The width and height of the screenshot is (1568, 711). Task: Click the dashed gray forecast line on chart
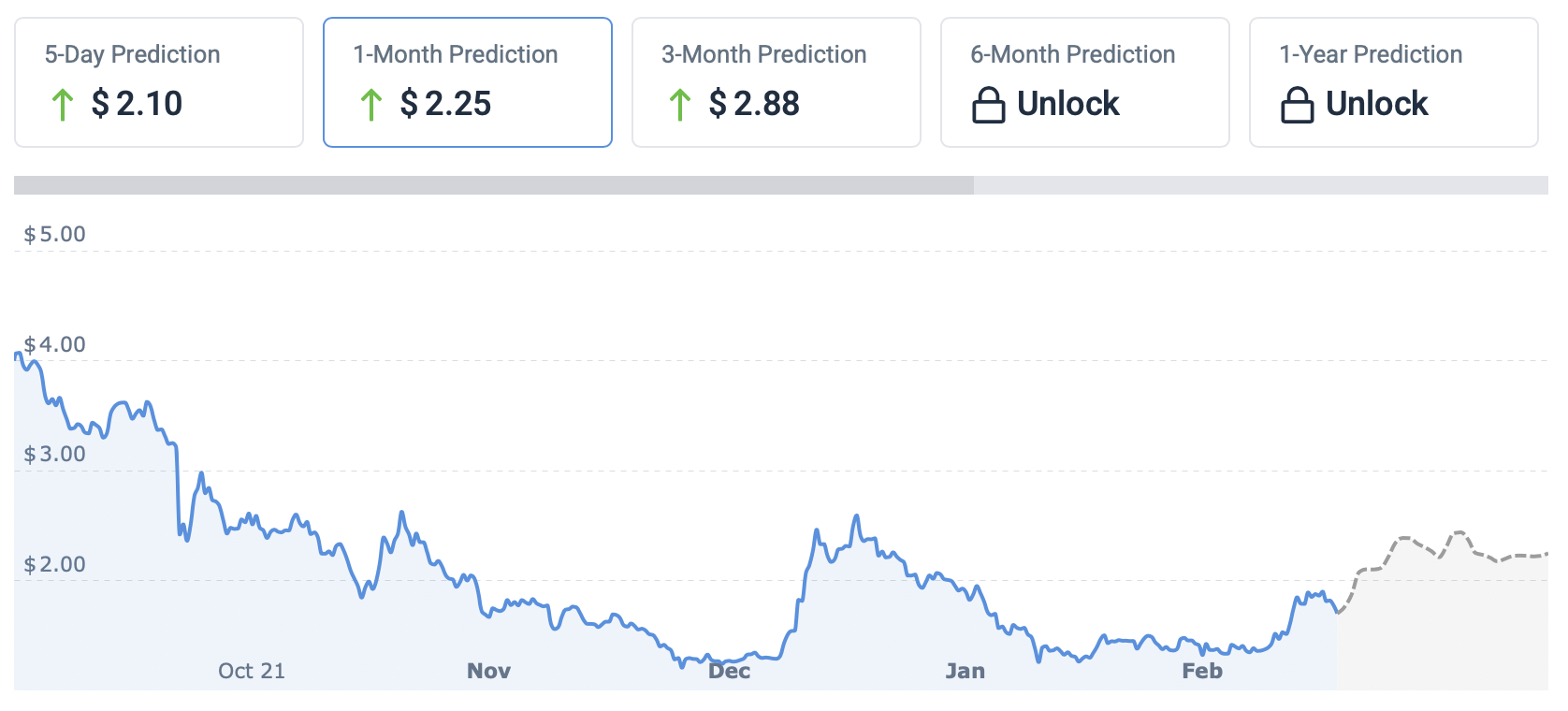[1403, 539]
